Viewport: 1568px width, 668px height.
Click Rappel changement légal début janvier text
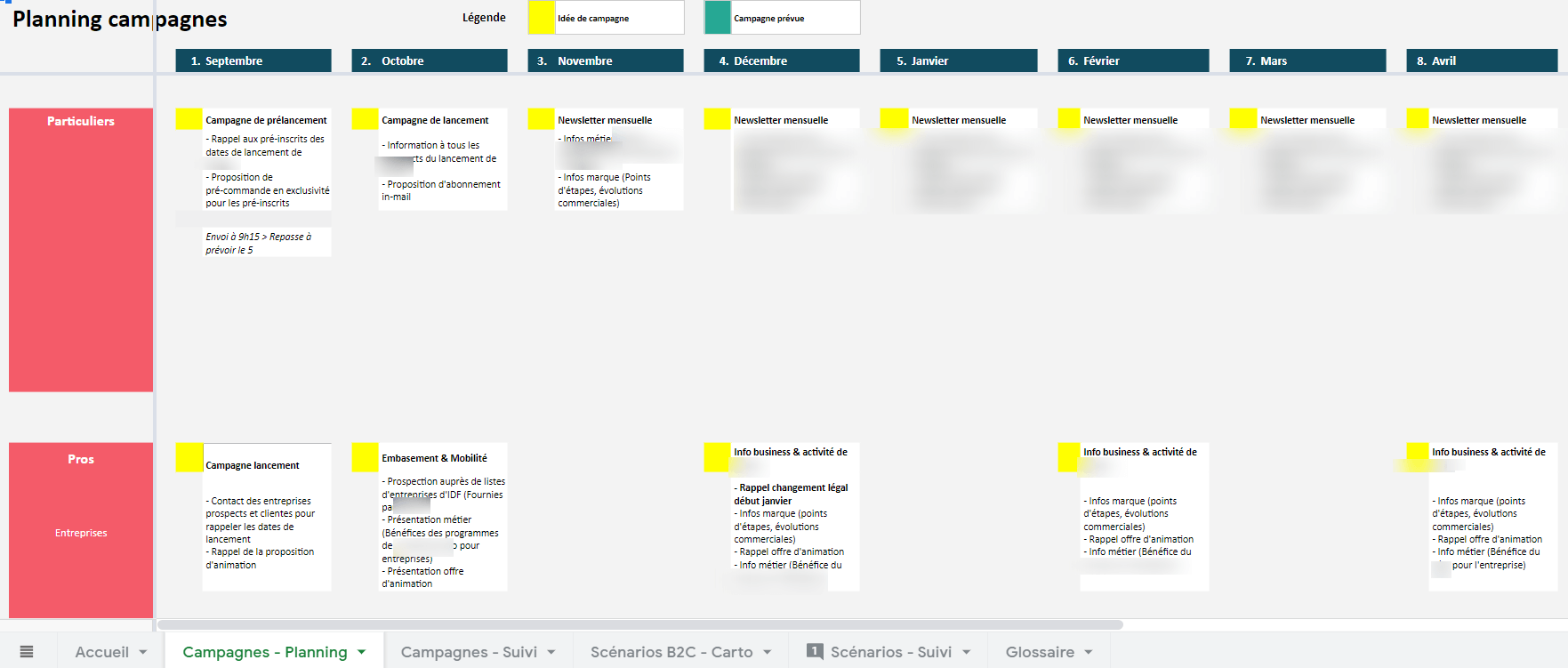[791, 494]
